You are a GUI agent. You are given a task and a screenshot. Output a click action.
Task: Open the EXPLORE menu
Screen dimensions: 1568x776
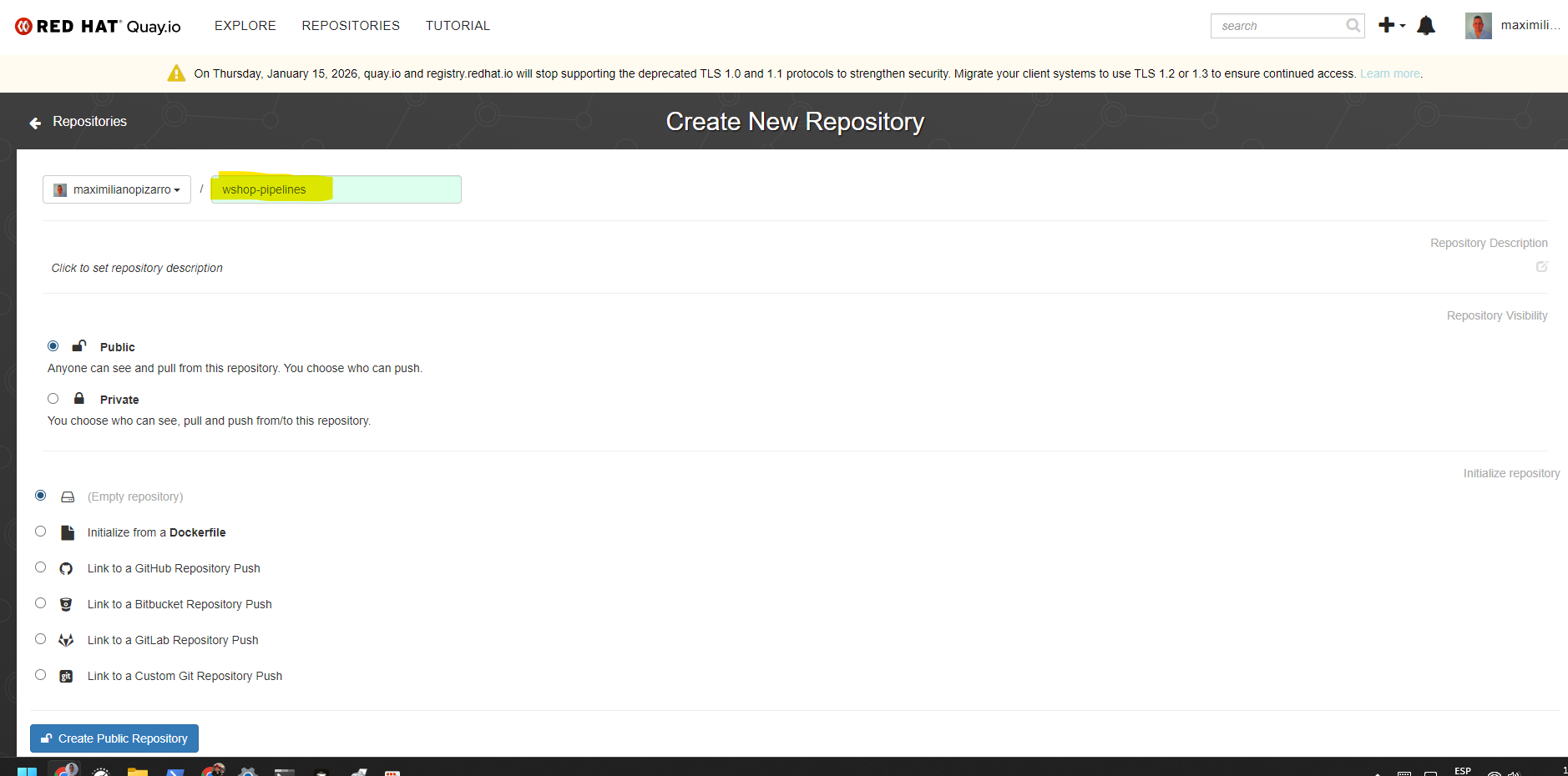245,25
